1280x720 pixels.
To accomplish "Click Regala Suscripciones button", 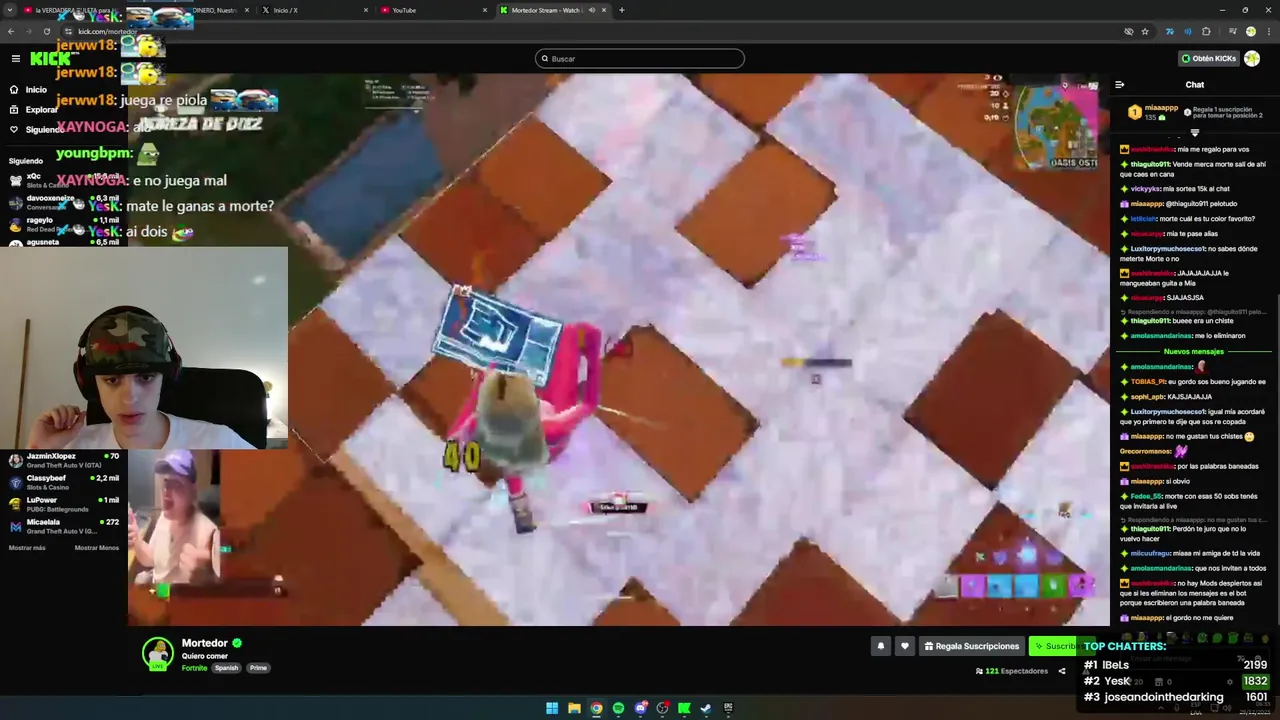I will tap(972, 646).
